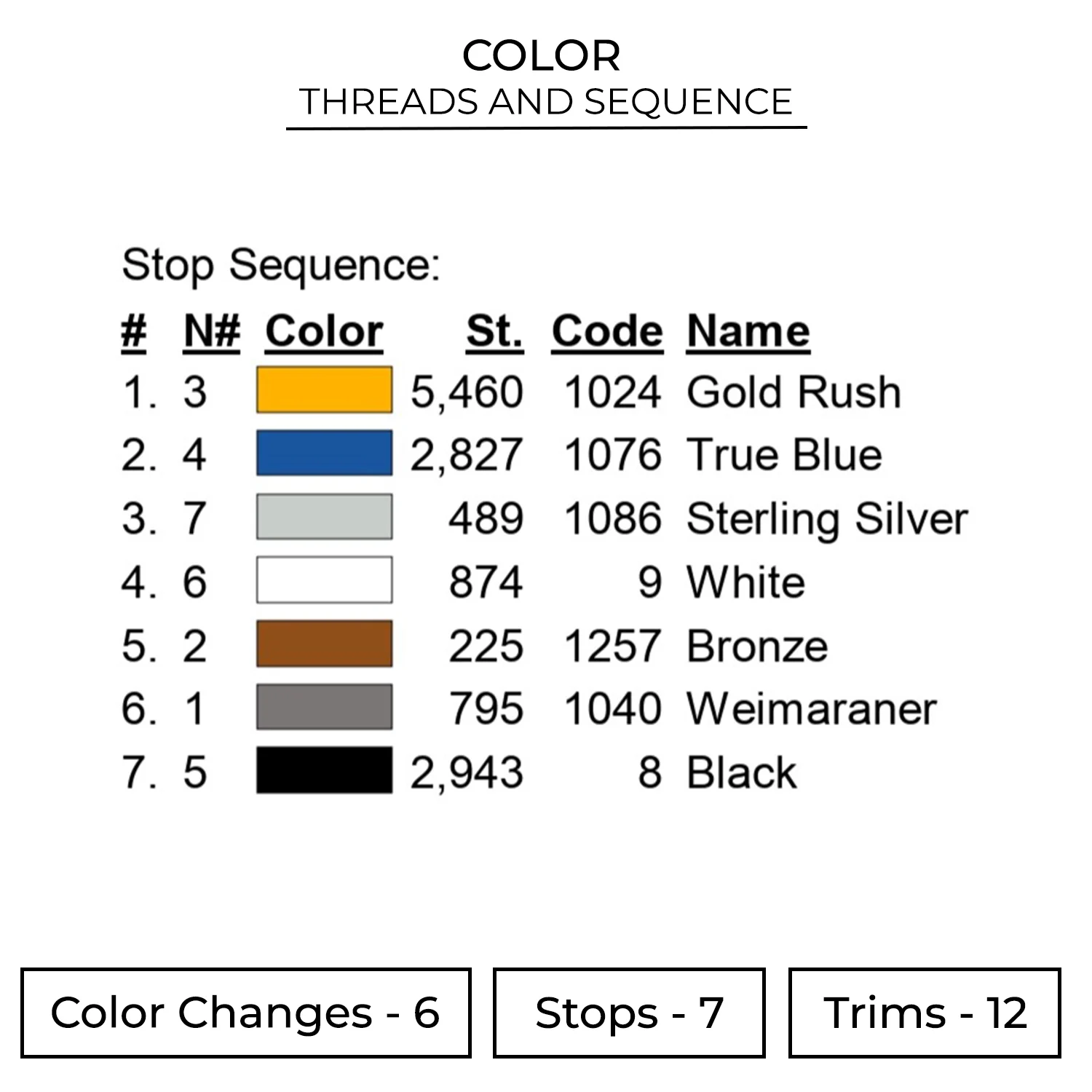1092x1092 pixels.
Task: Click the Threads and Sequence heading
Action: [545, 102]
